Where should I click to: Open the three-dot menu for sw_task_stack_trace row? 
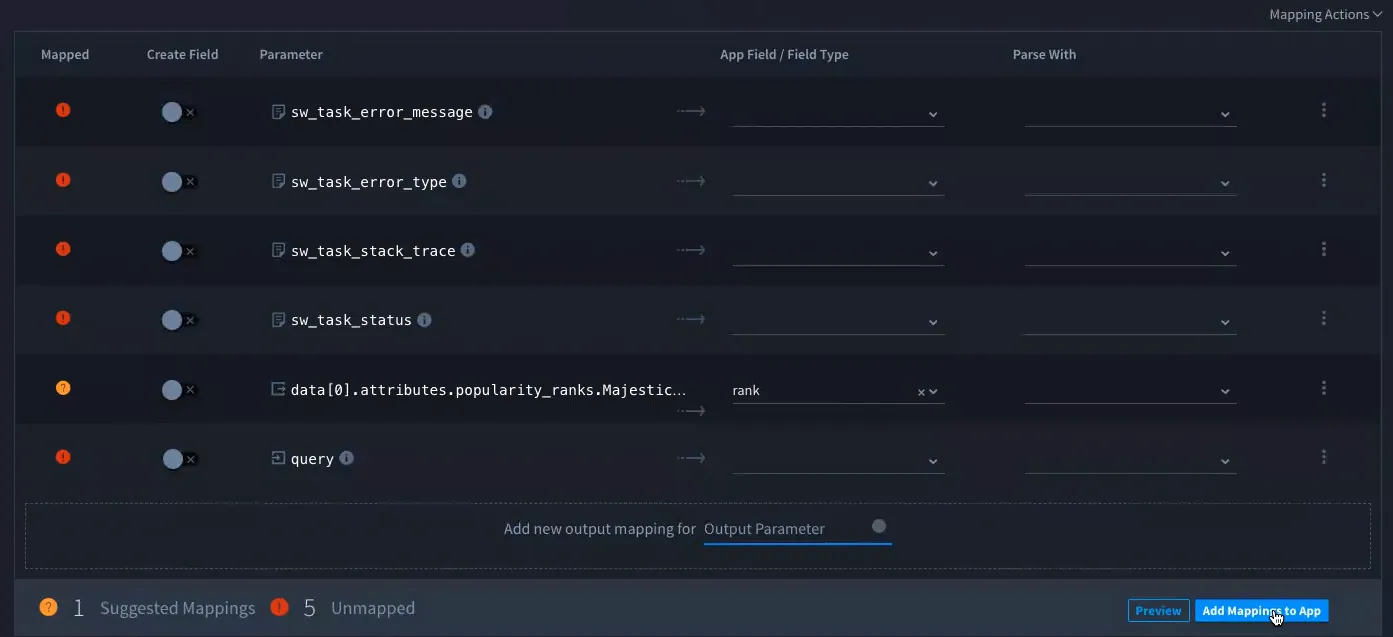pos(1323,249)
